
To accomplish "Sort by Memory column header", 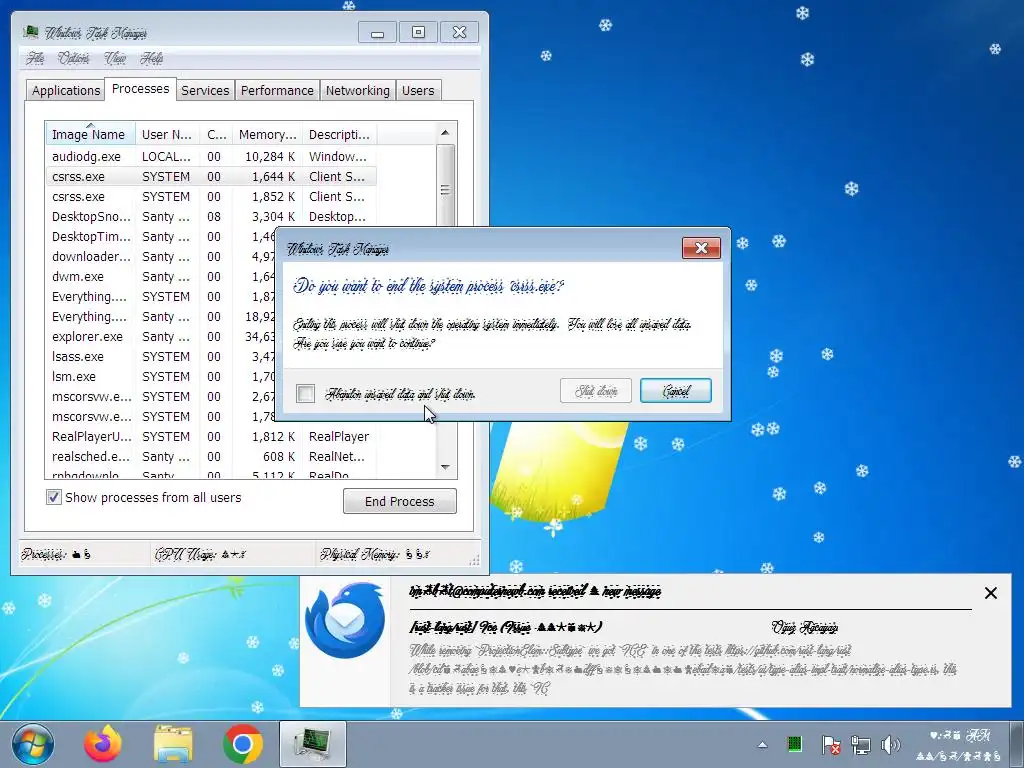I will [268, 134].
